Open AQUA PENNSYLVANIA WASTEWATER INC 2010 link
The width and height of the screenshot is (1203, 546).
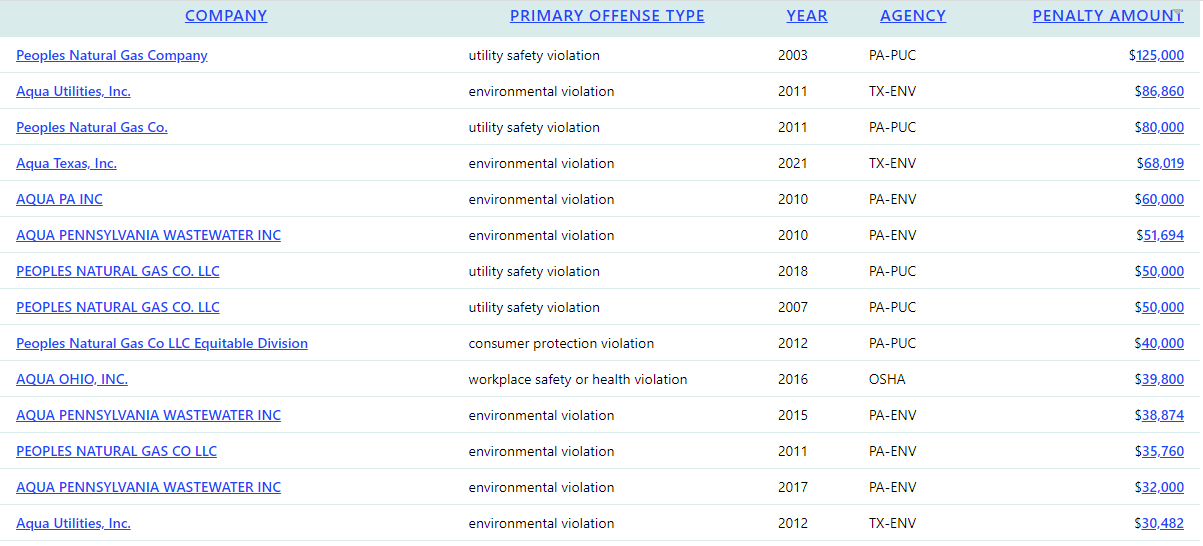(148, 235)
